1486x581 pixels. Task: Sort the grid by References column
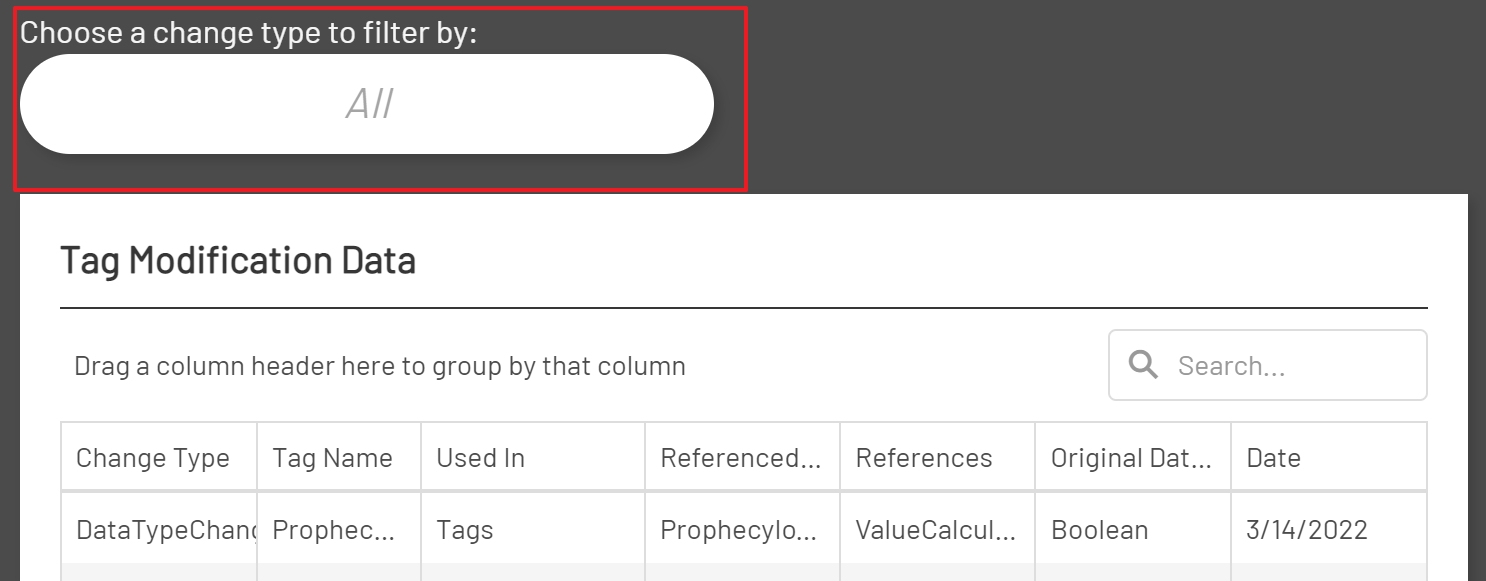(923, 457)
